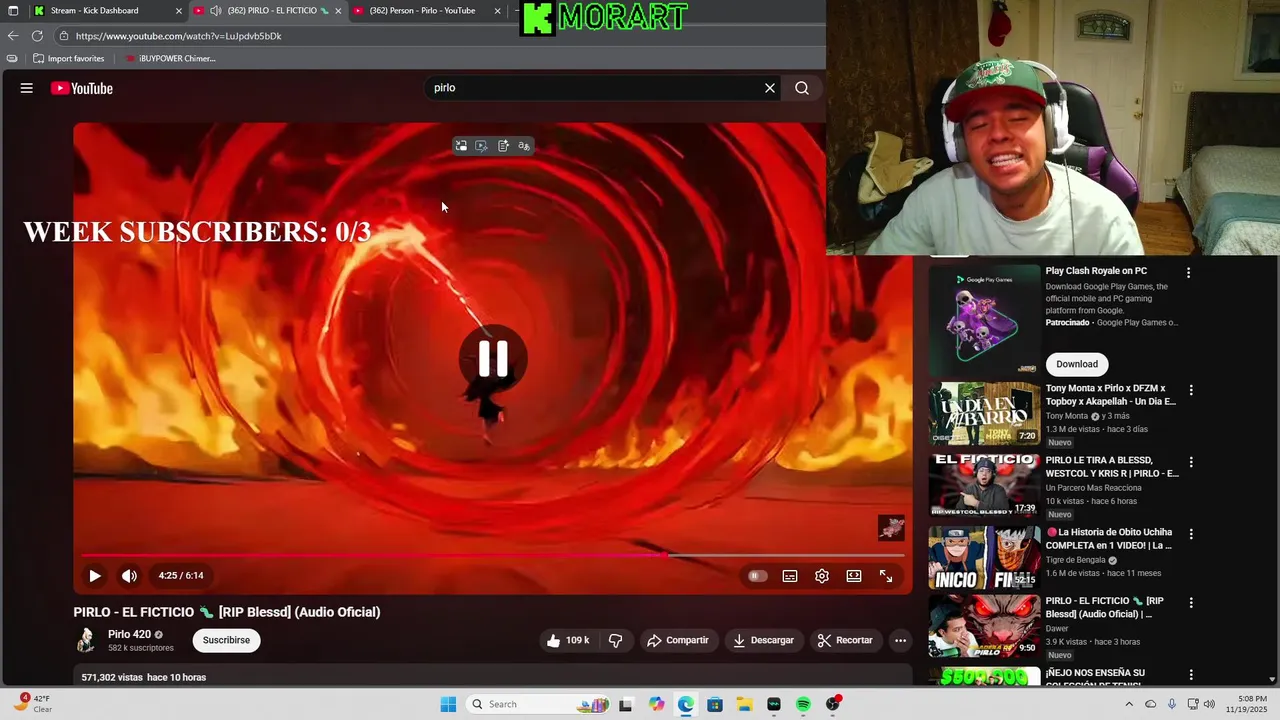The height and width of the screenshot is (720, 1280).
Task: Click the Recortar clip button
Action: [x=845, y=640]
